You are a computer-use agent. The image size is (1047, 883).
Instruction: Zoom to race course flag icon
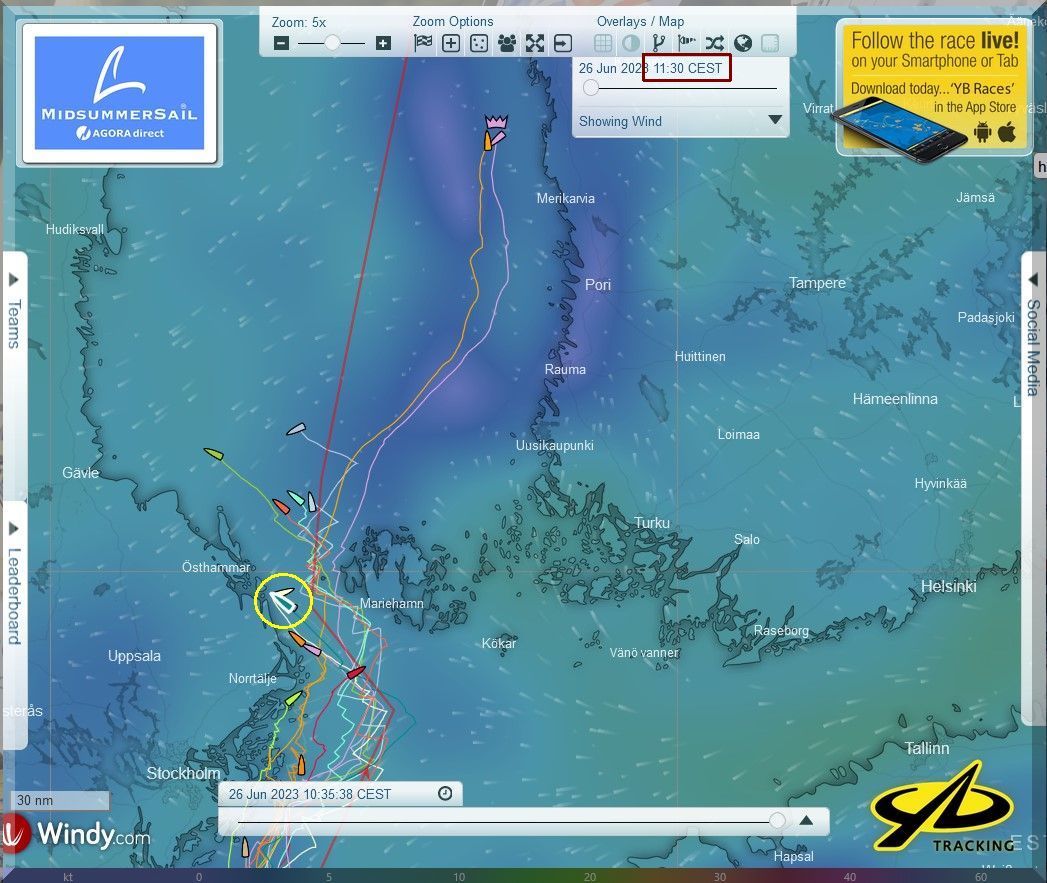[x=423, y=43]
